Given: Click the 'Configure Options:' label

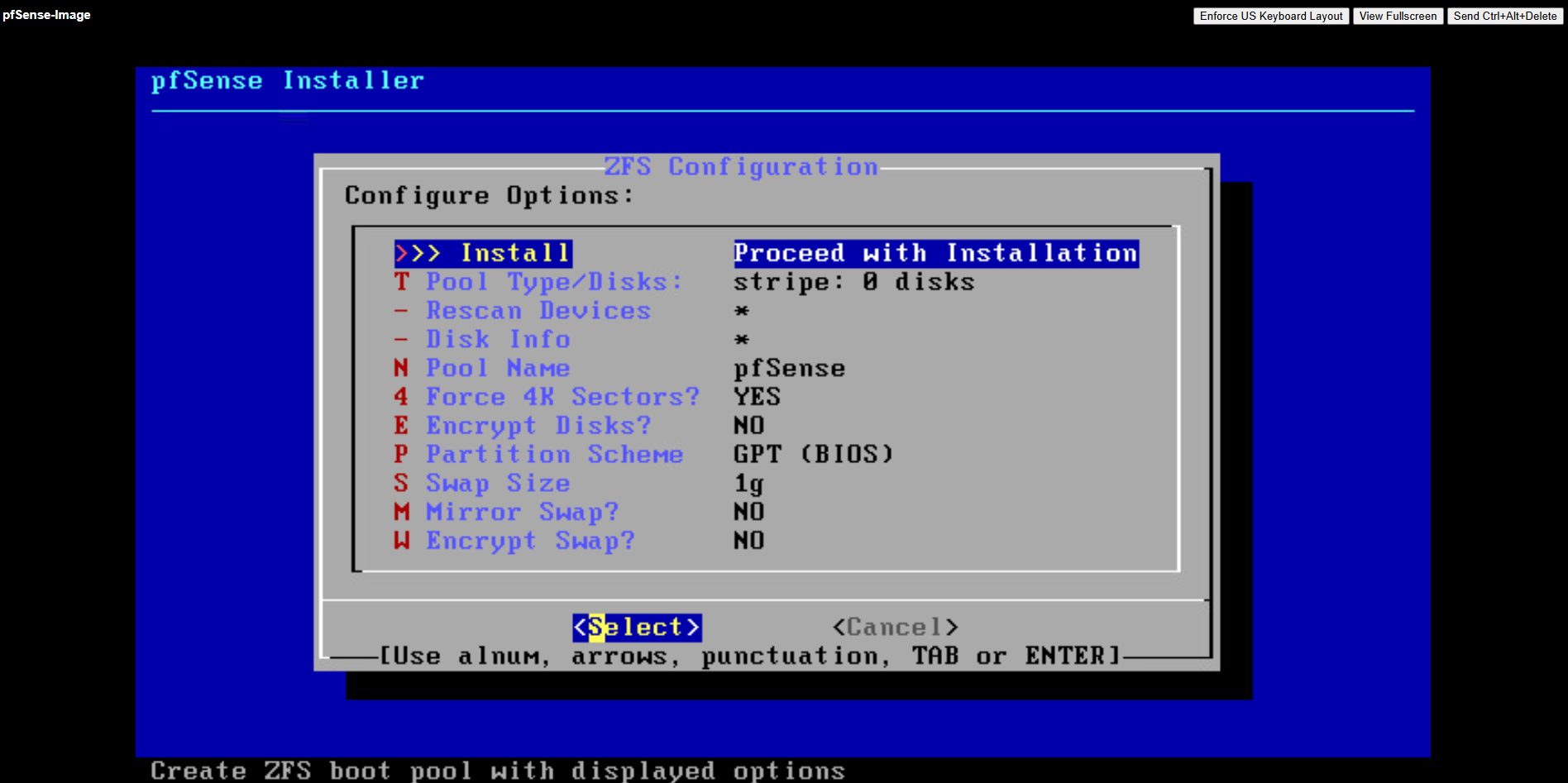Looking at the screenshot, I should click(x=490, y=196).
